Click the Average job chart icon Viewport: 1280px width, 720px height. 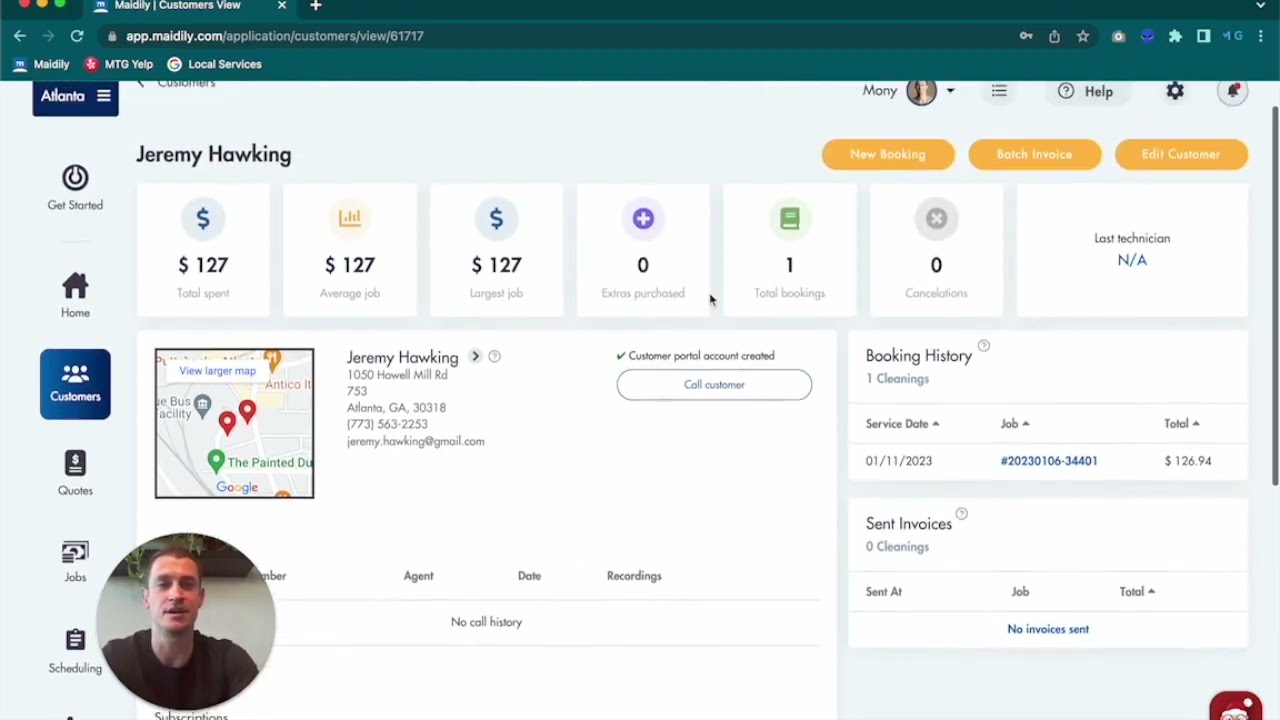[x=350, y=219]
